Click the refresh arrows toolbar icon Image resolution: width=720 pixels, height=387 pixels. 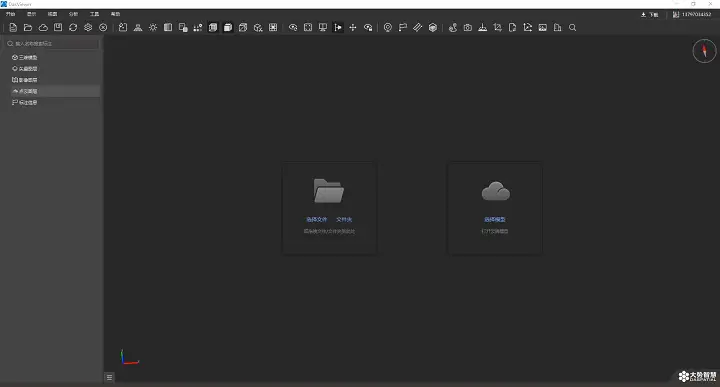point(73,28)
